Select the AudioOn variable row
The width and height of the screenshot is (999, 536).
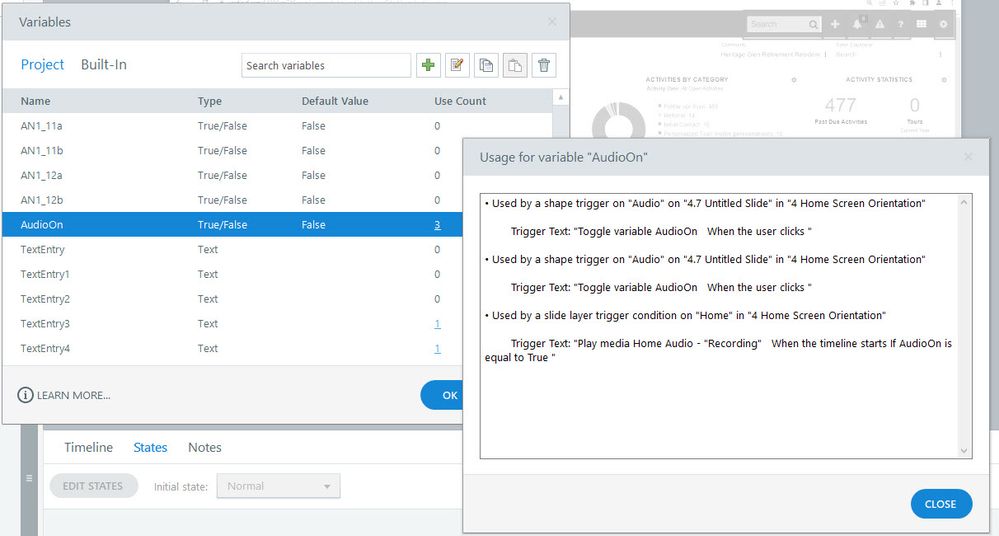coord(233,224)
